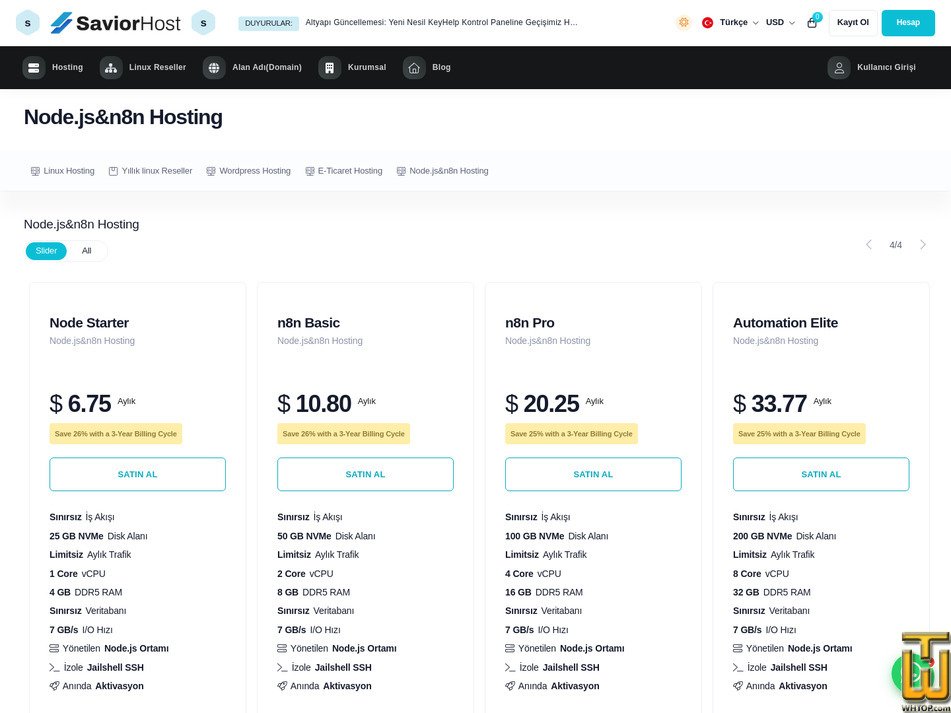Image resolution: width=951 pixels, height=713 pixels.
Task: Go to previous slide arrow
Action: [x=869, y=244]
